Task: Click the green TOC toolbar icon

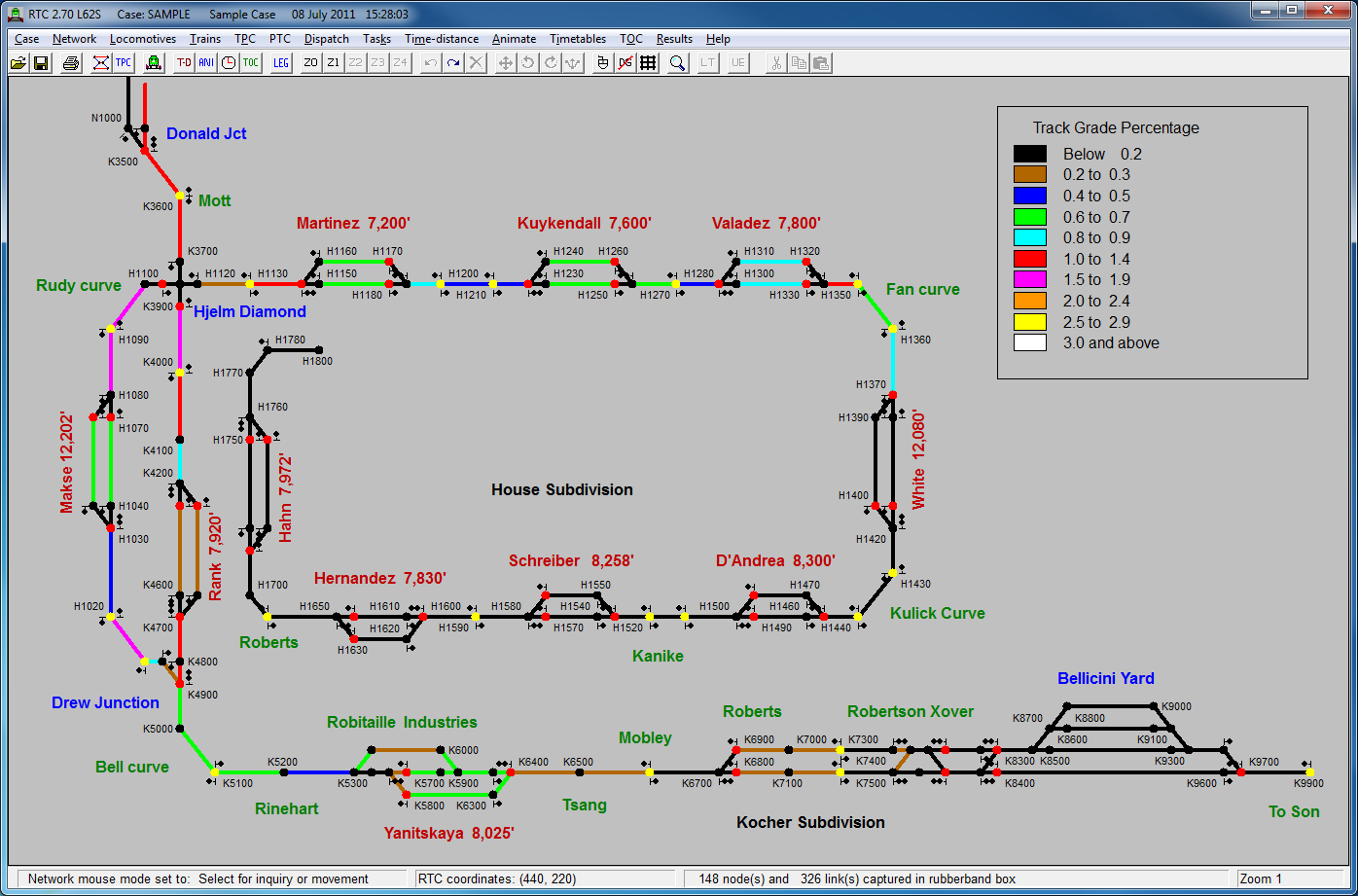Action: click(x=251, y=63)
